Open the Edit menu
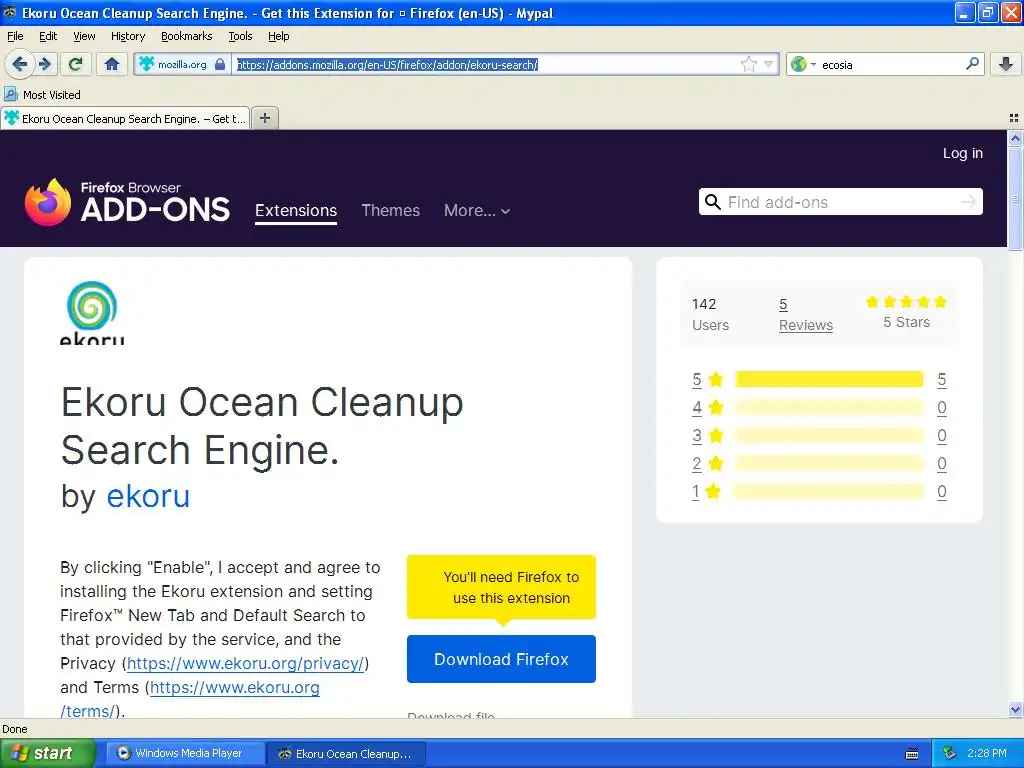This screenshot has width=1024, height=768. coord(48,36)
